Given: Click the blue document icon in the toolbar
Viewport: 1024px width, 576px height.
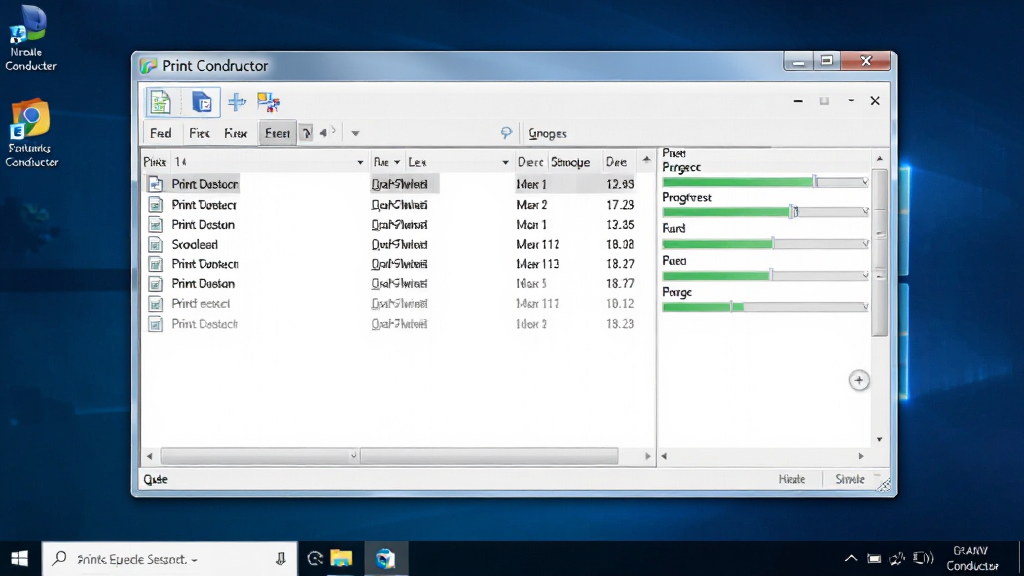Looking at the screenshot, I should tap(201, 103).
